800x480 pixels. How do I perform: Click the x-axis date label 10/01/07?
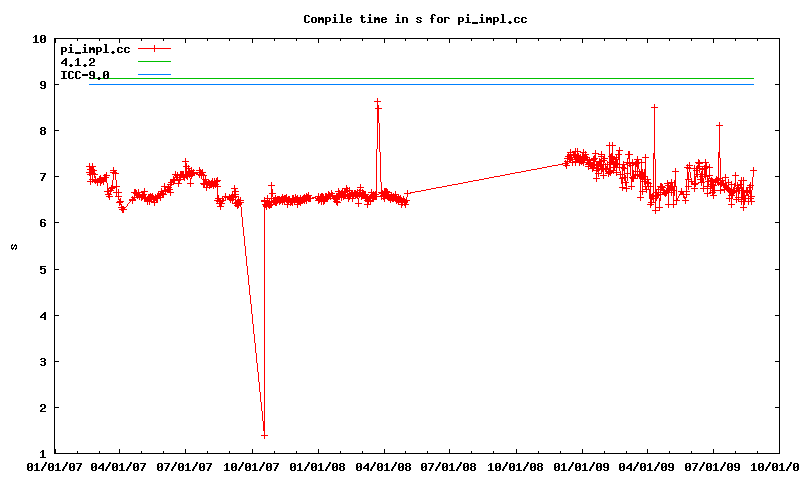pos(251,466)
